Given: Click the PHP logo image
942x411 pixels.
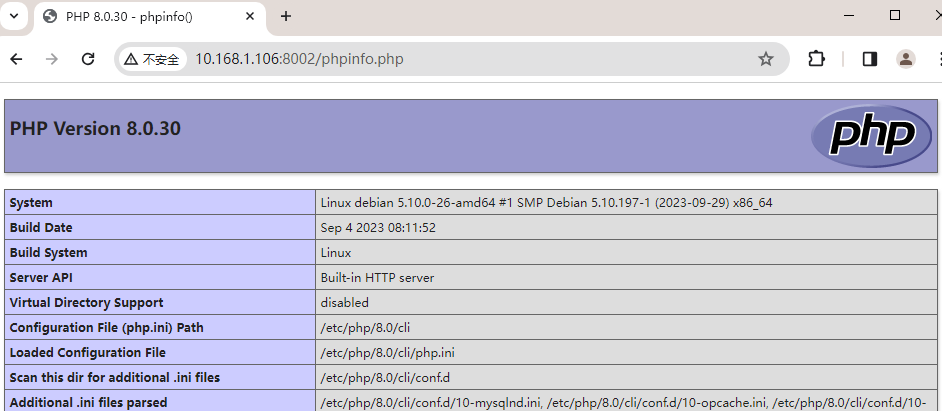Looking at the screenshot, I should coord(871,136).
